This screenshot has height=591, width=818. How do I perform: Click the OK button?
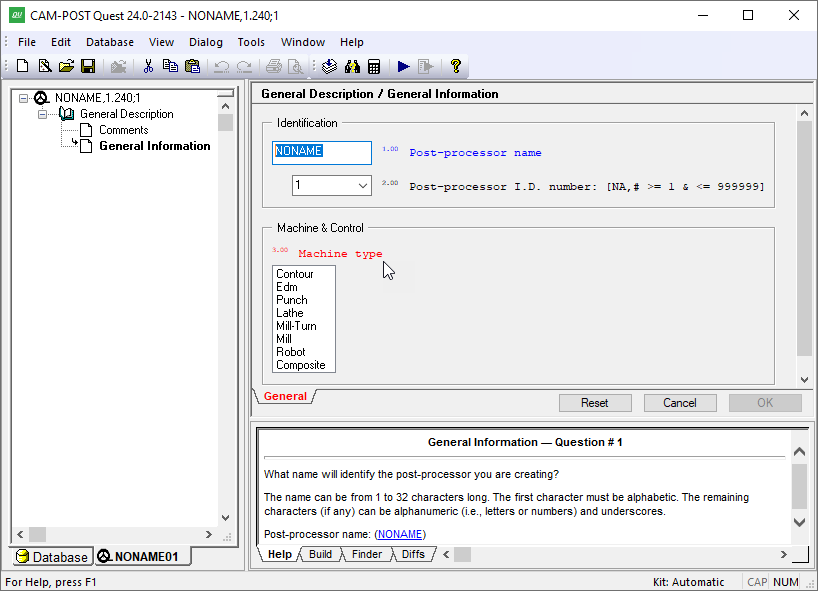click(765, 403)
